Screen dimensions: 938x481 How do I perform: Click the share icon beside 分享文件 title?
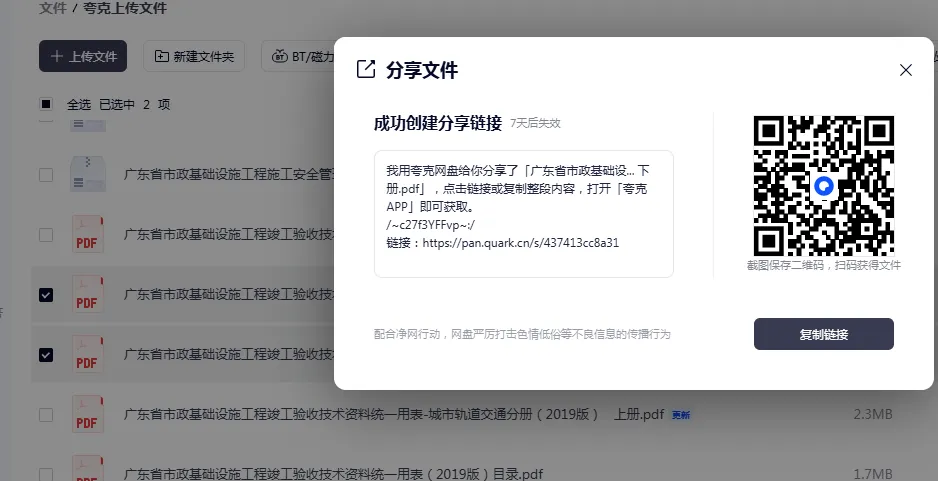[x=366, y=69]
